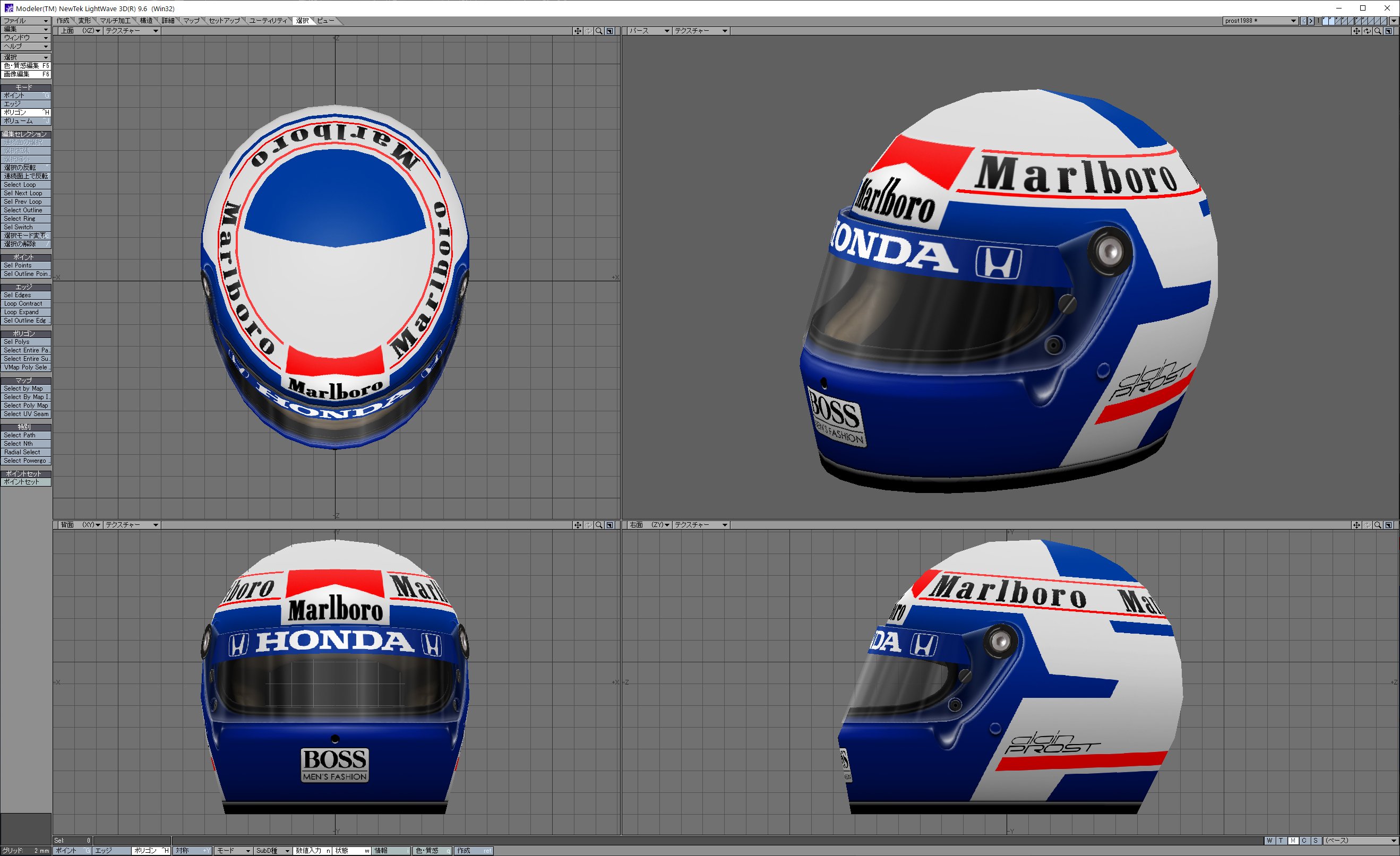
Task: Toggle T texture map button
Action: [x=1281, y=841]
